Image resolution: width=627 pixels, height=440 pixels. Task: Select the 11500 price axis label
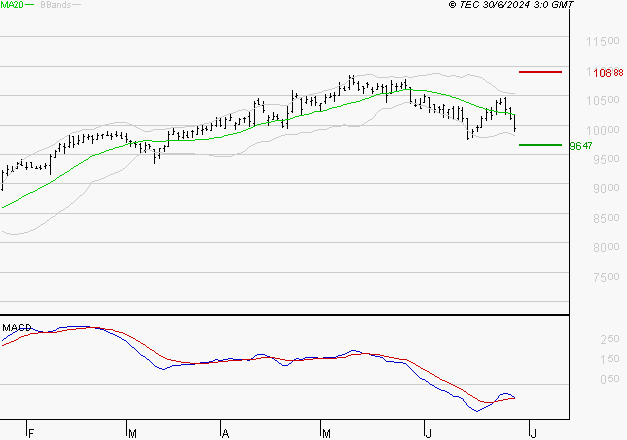603,41
